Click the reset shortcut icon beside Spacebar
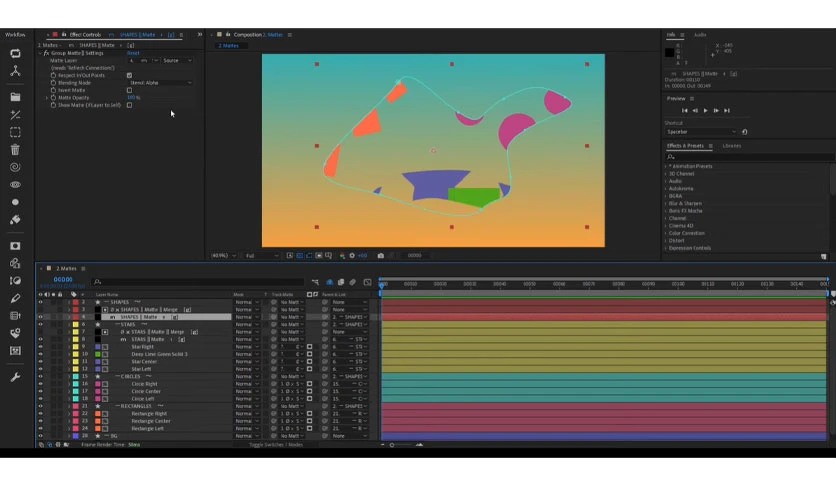 tap(744, 132)
